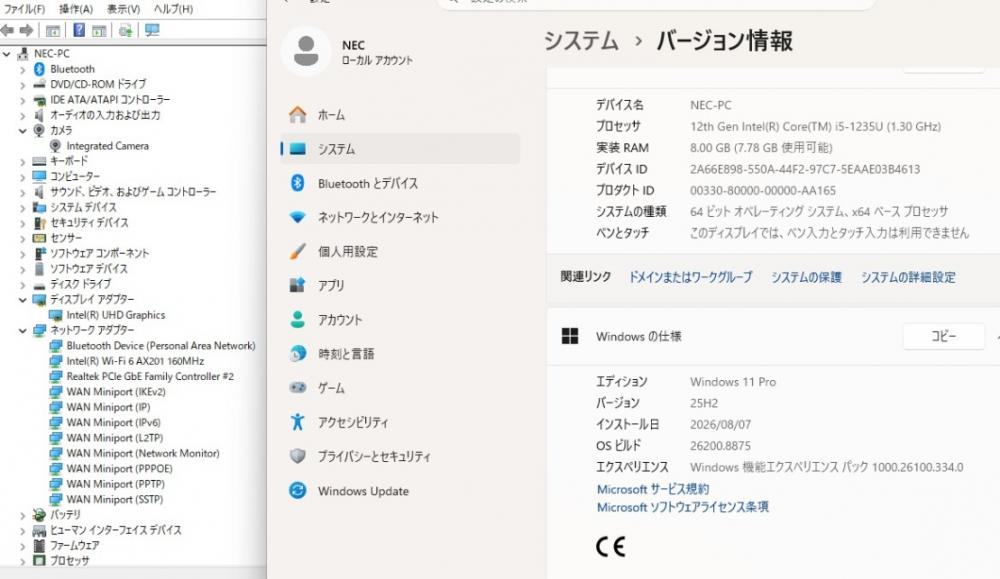Select the ヒューマン インターフェイス デバイス category
Viewport: 1000px width, 579px height.
click(x=115, y=531)
